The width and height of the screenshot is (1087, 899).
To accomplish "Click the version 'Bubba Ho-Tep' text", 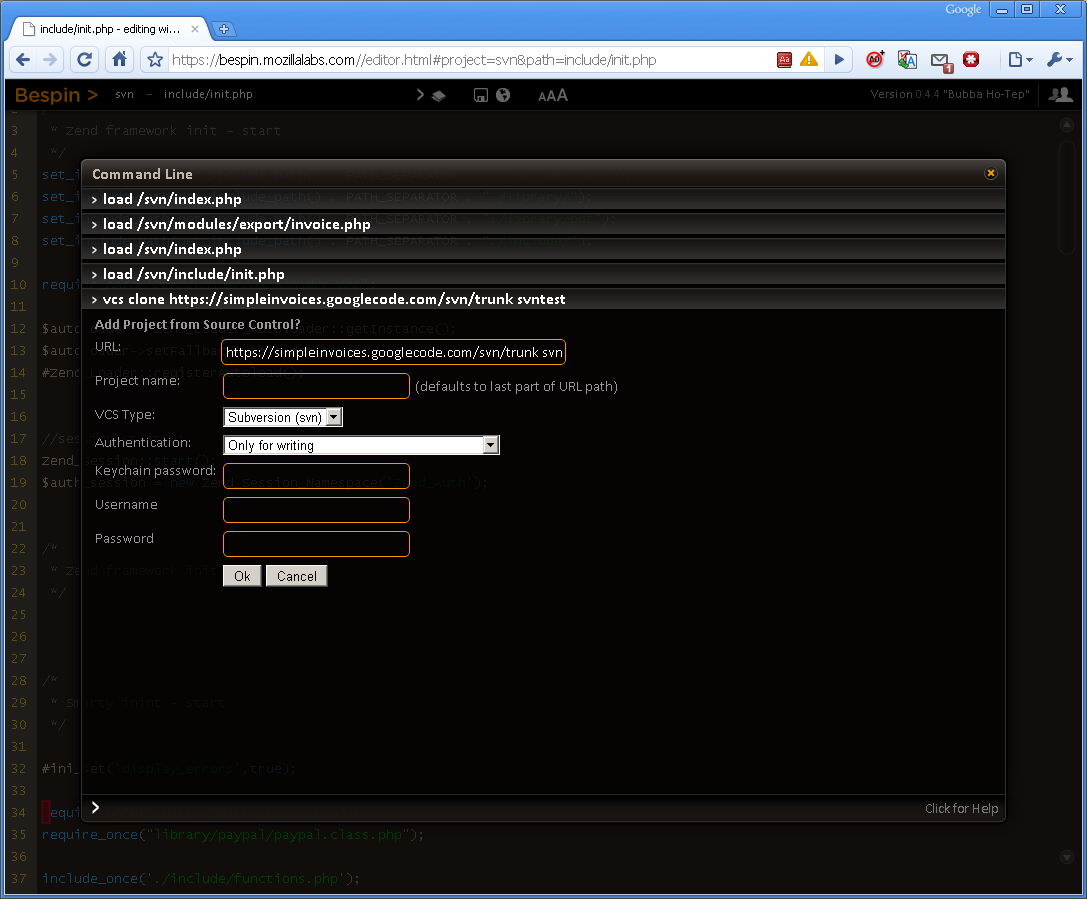I will (x=950, y=94).
